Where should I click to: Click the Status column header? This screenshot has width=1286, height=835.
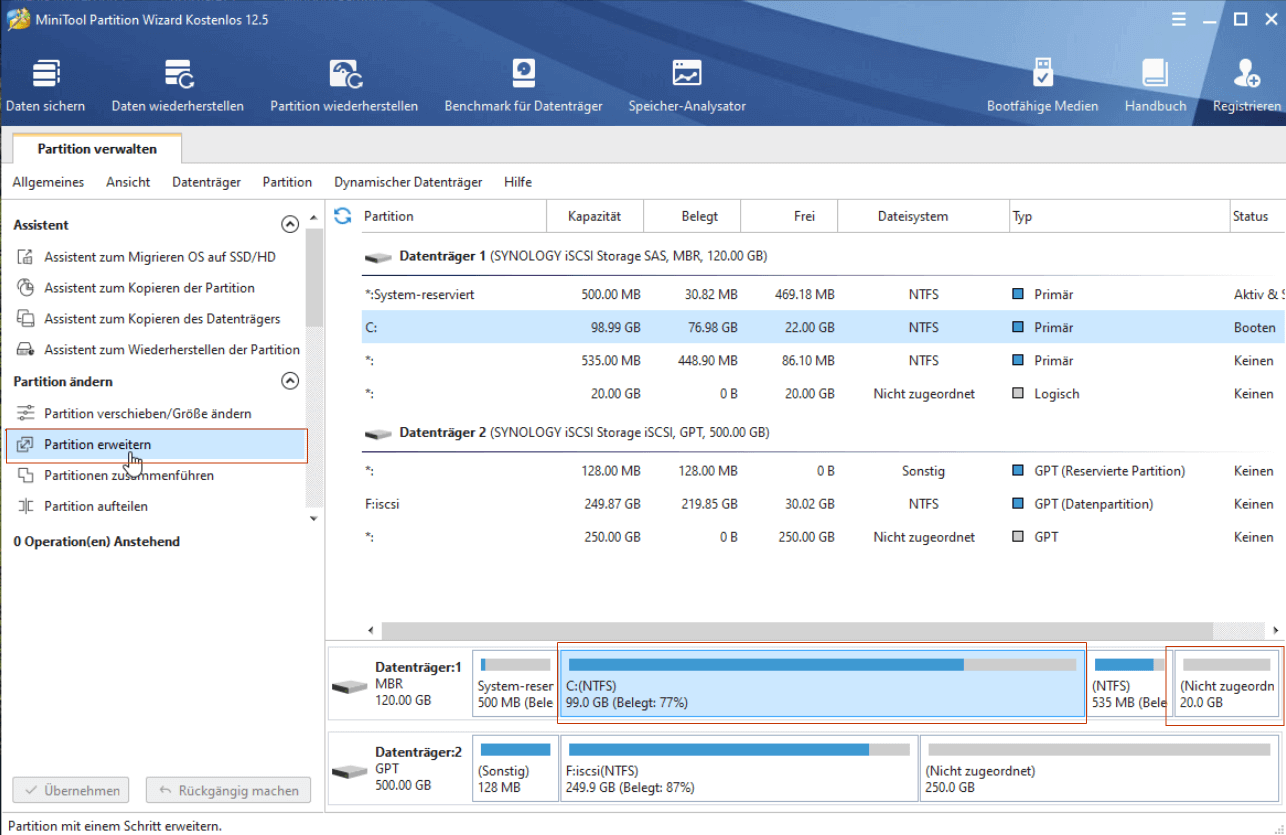(x=1257, y=216)
